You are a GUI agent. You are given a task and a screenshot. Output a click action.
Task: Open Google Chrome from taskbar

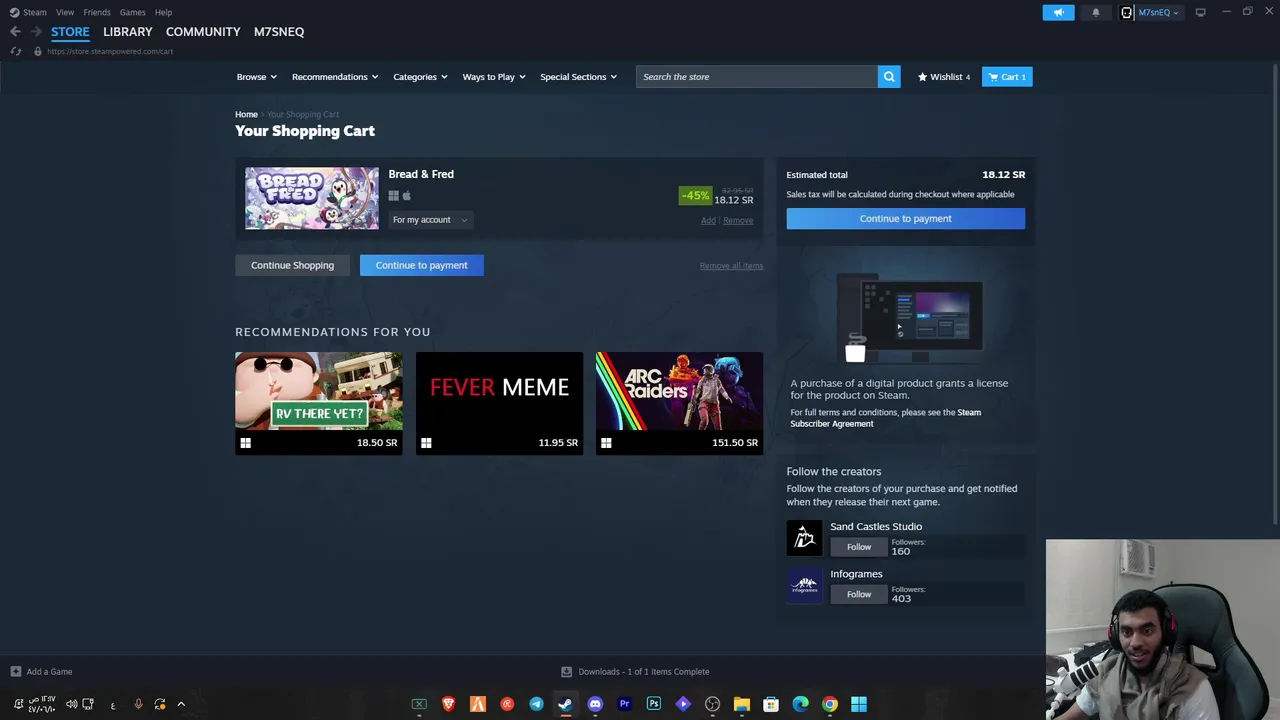pyautogui.click(x=830, y=704)
